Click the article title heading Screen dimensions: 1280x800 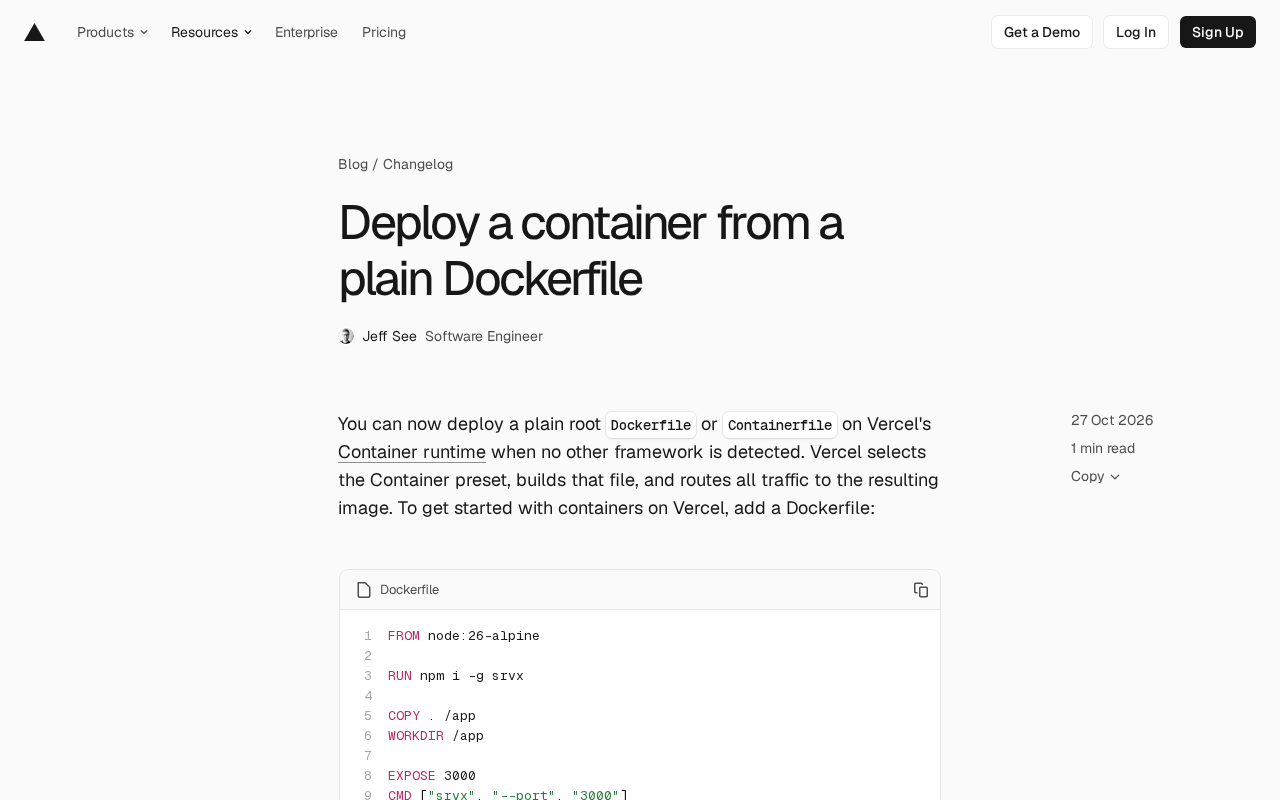[x=591, y=250]
